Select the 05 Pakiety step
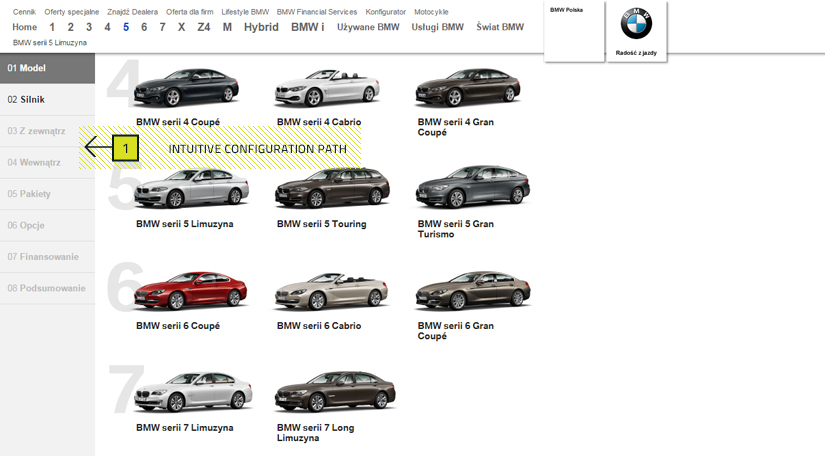This screenshot has height=456, width=825. click(47, 194)
